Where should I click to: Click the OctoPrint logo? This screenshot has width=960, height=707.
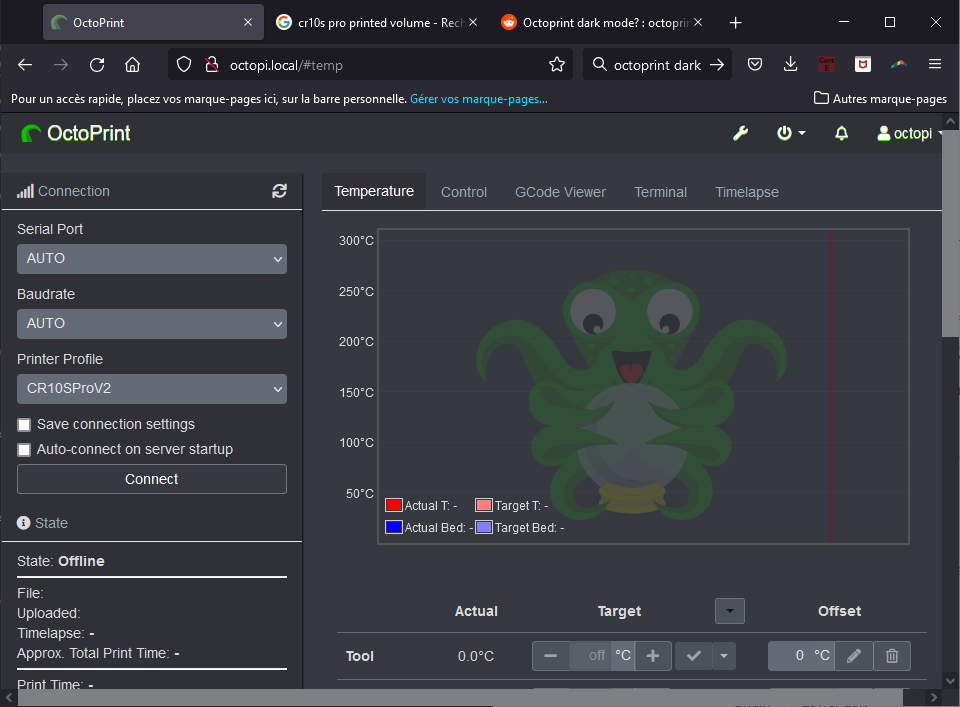(76, 133)
